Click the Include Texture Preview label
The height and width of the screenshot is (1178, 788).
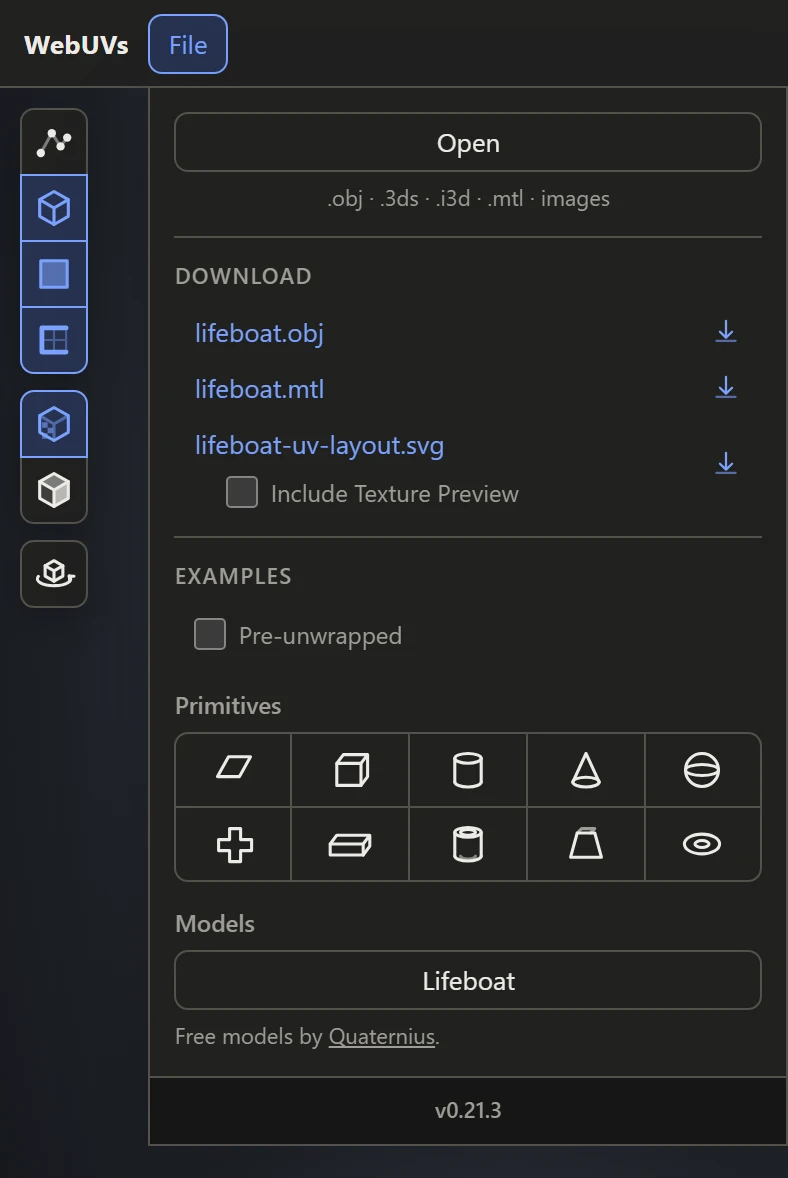click(394, 494)
